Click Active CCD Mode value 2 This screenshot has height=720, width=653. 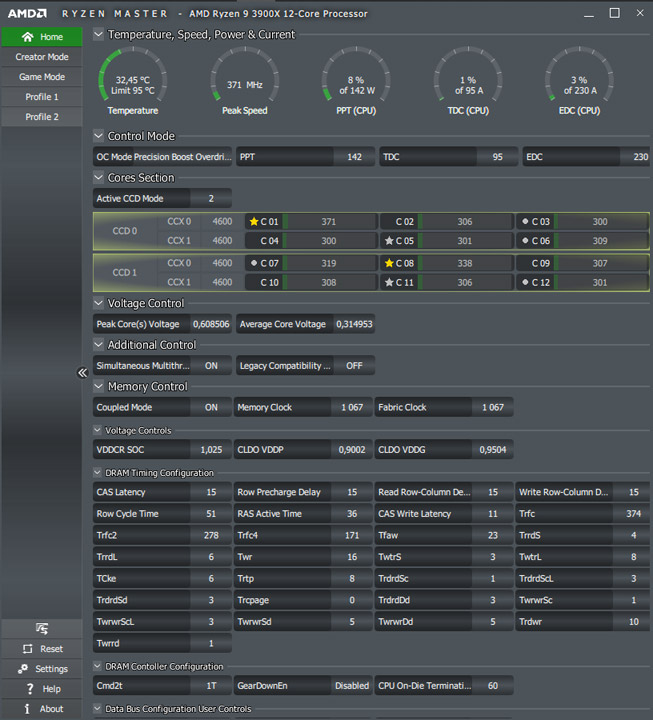point(211,198)
